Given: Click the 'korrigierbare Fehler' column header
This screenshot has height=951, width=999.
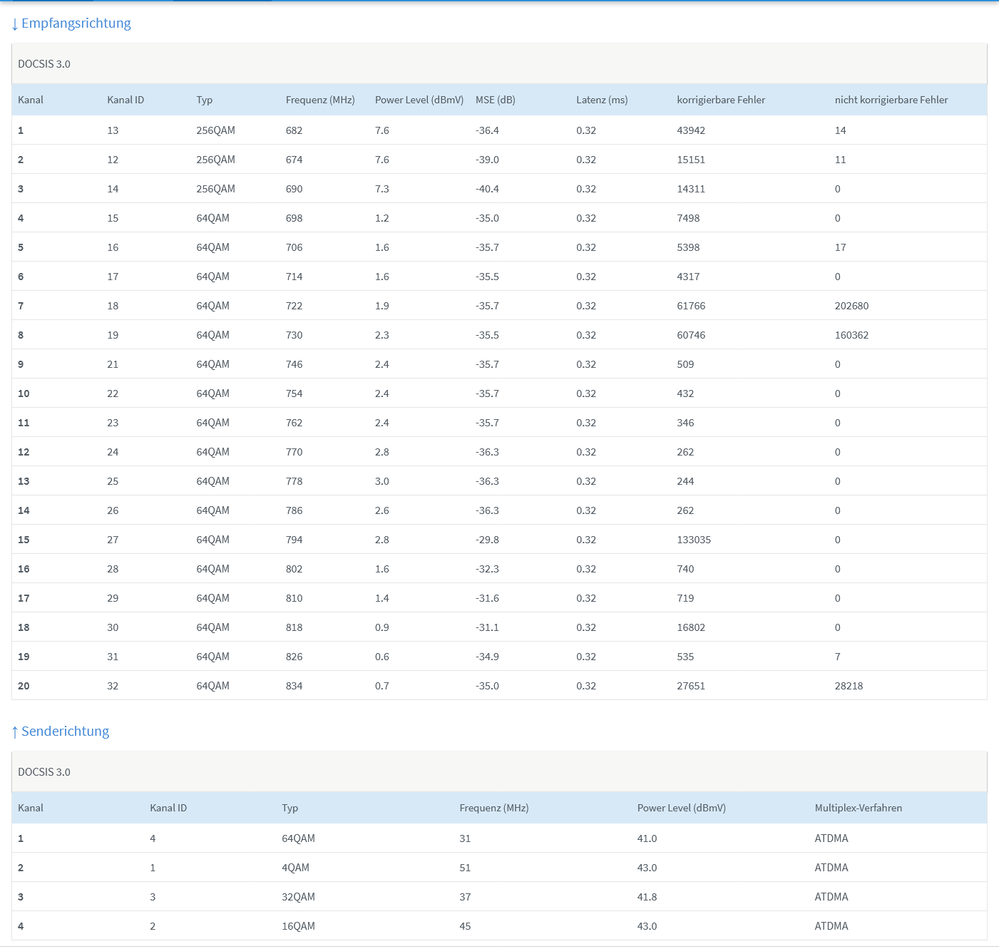Looking at the screenshot, I should pos(721,100).
